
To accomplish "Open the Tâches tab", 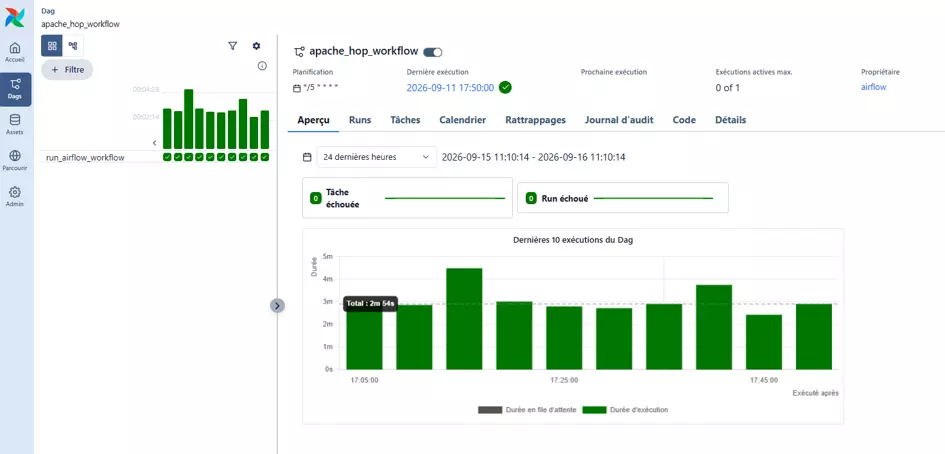I will (405, 120).
